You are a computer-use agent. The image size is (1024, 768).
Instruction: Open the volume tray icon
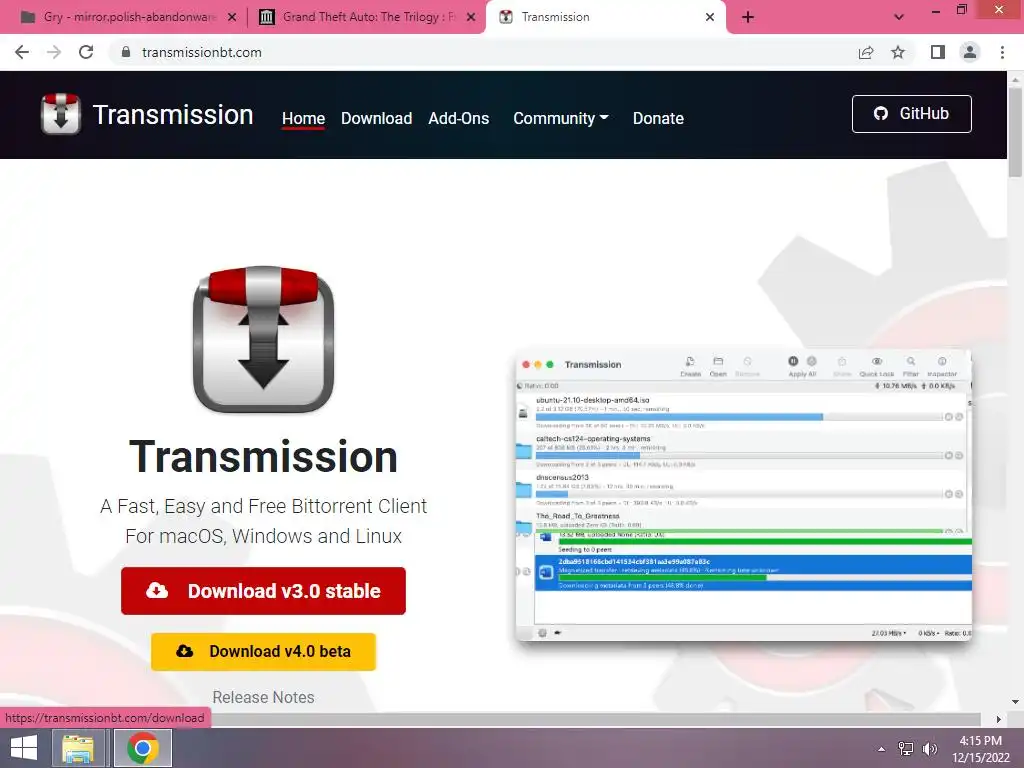coord(929,749)
